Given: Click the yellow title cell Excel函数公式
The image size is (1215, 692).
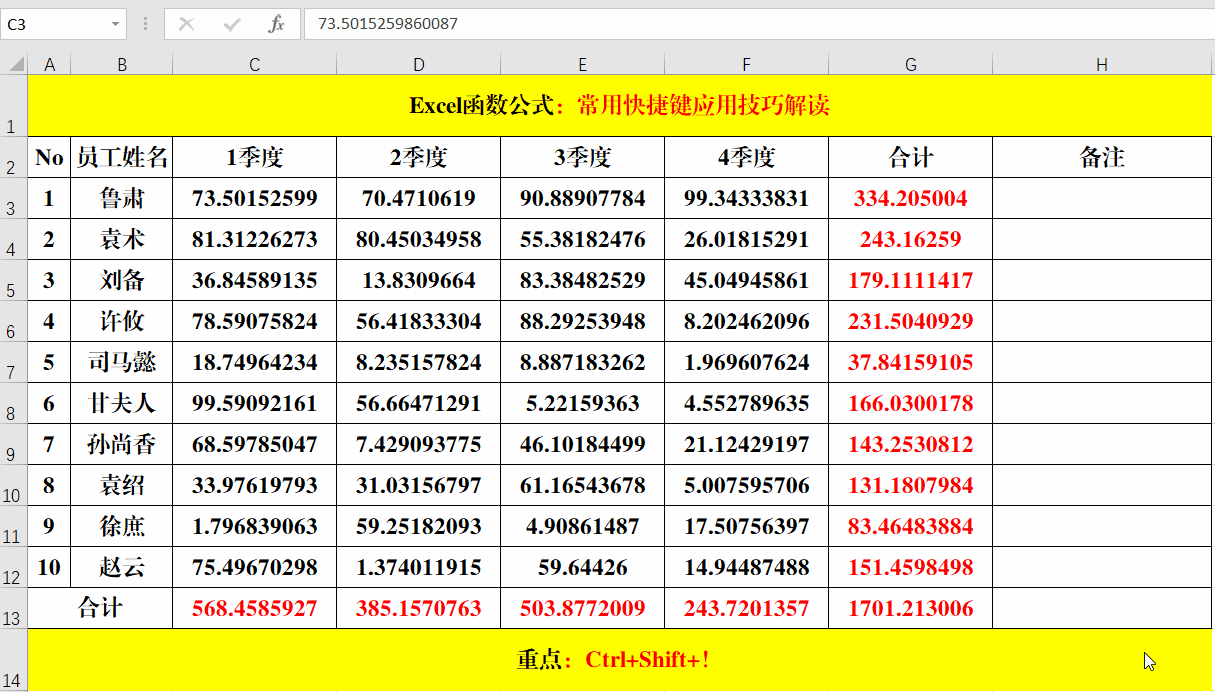Looking at the screenshot, I should pos(620,106).
